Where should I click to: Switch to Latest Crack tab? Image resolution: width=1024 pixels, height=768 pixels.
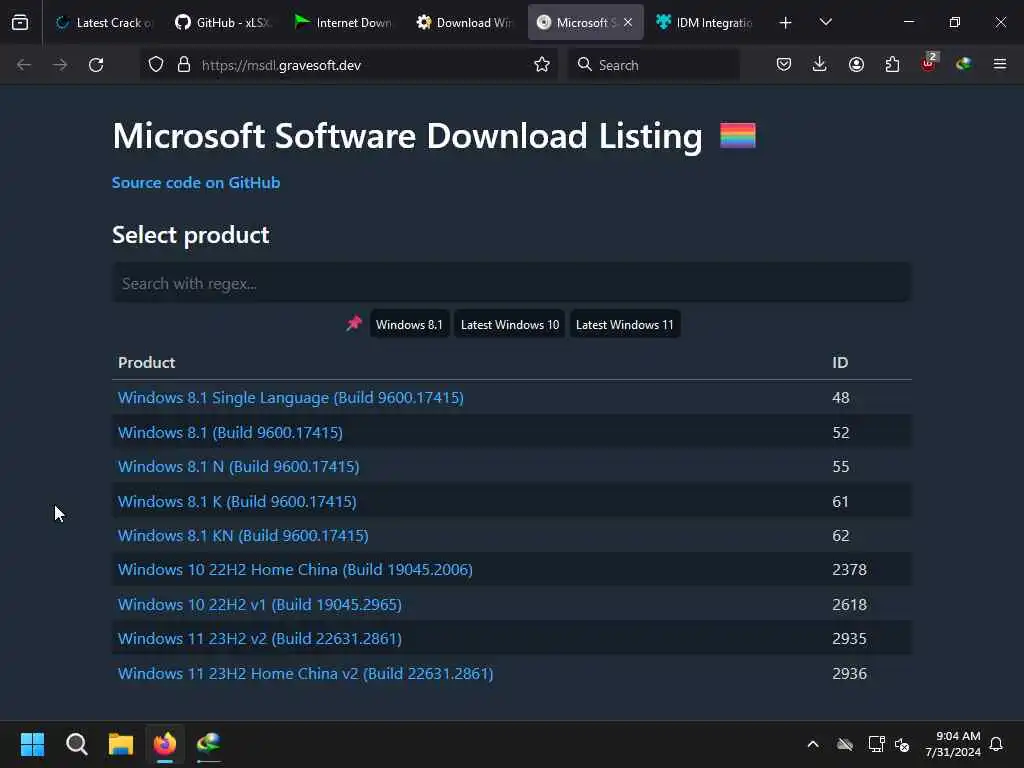coord(104,23)
